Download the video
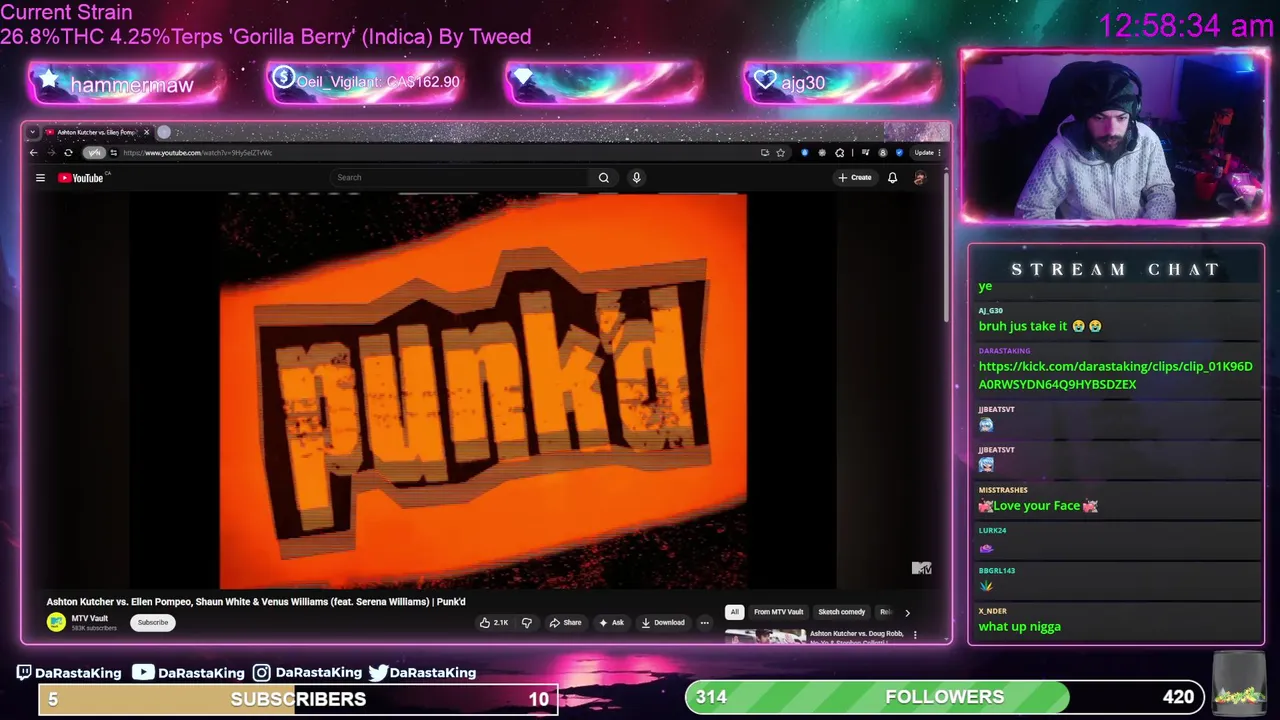Screen dimensions: 1280x720 pyautogui.click(x=663, y=622)
